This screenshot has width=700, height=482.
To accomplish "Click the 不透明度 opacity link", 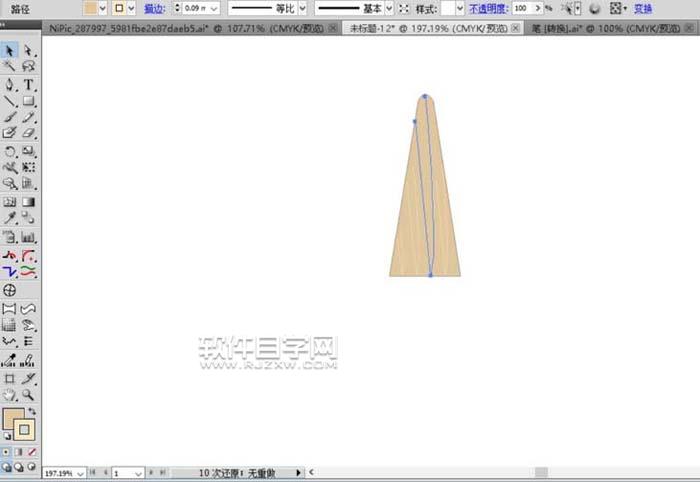I will pos(488,8).
